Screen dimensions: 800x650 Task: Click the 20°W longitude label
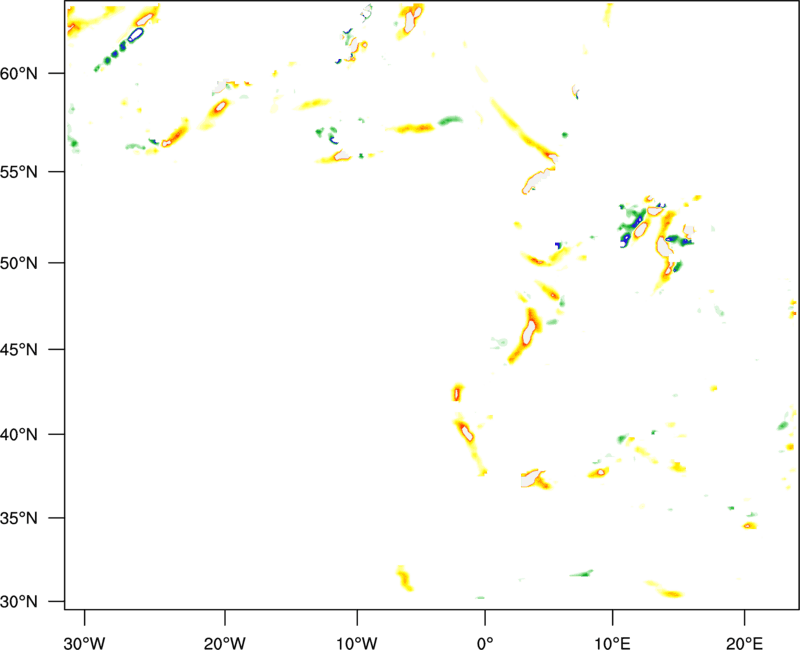tap(225, 643)
